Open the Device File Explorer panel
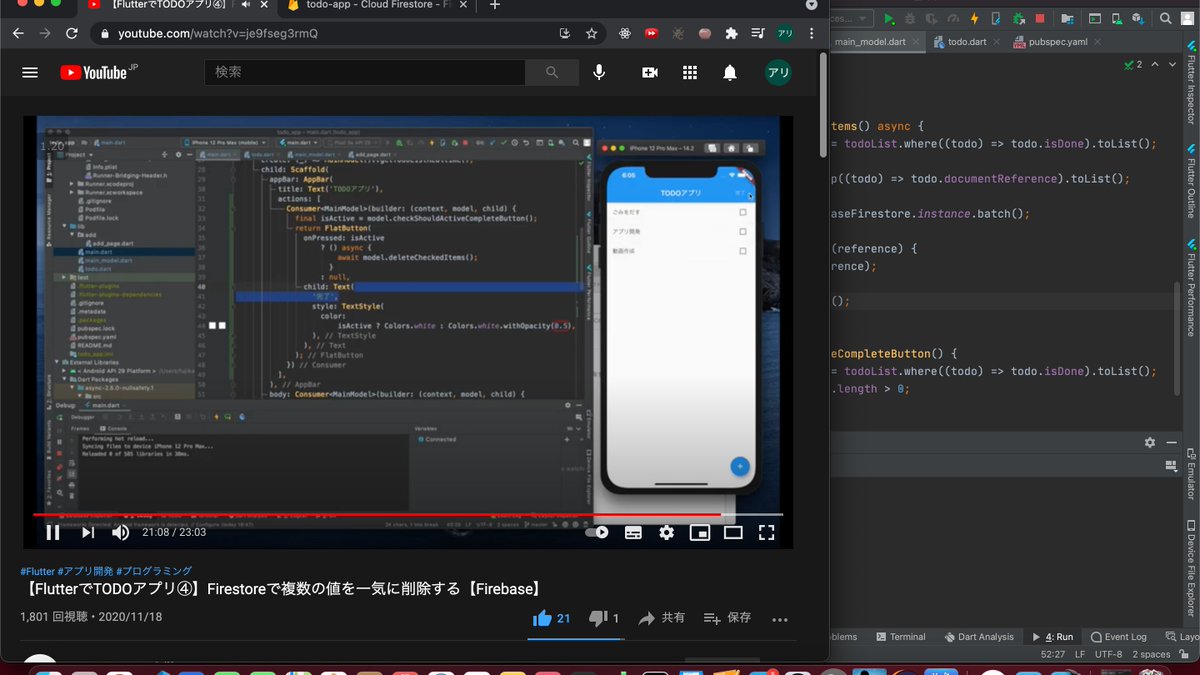 pos(1191,566)
